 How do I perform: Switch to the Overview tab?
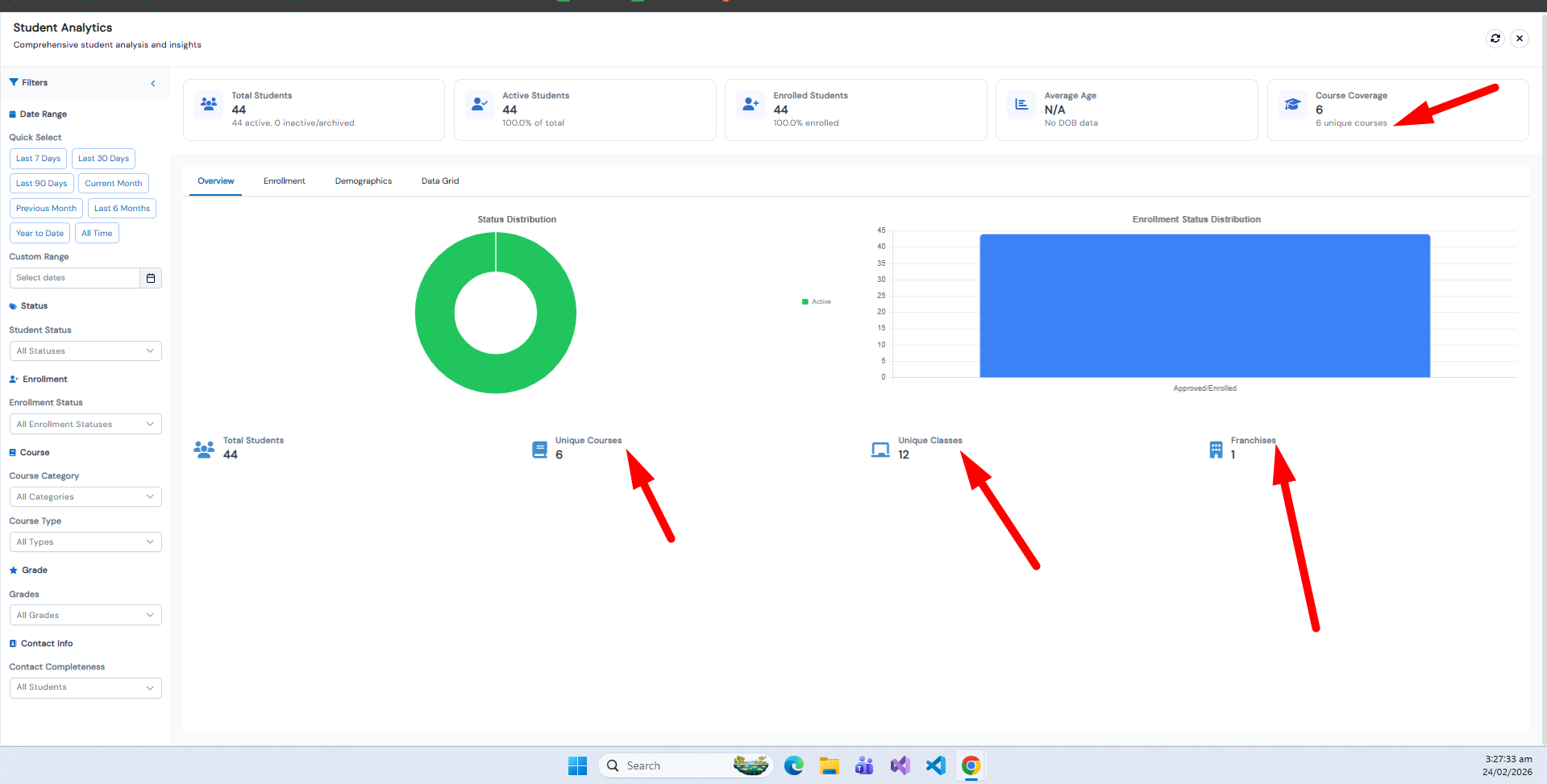tap(216, 181)
